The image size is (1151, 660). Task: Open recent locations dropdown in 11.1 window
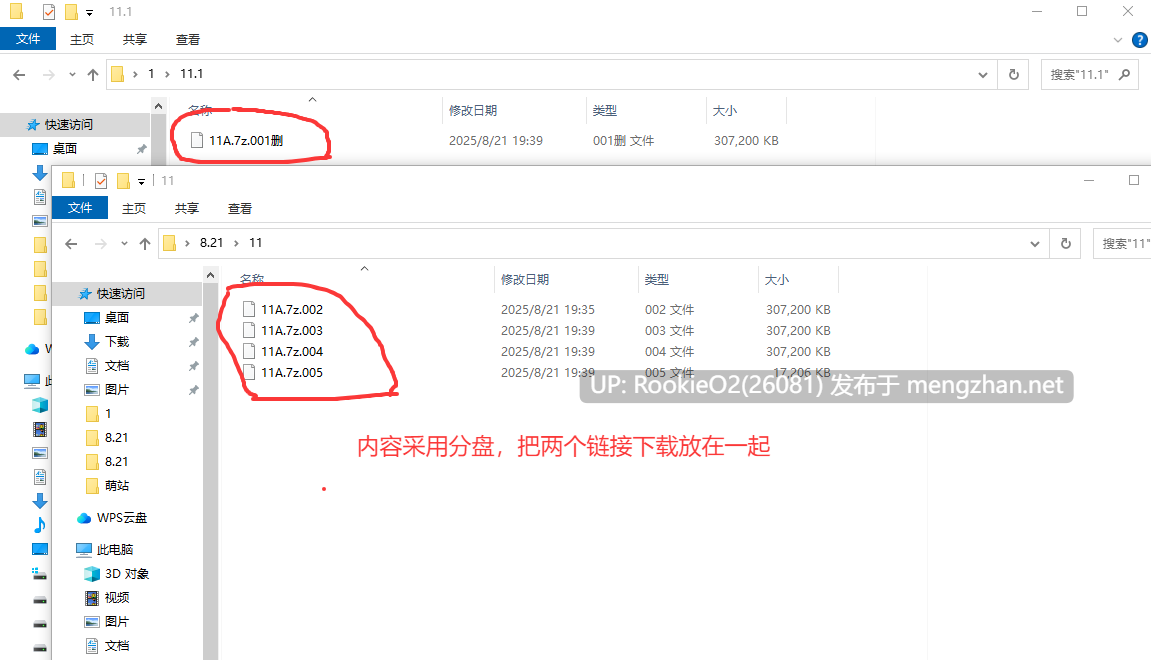coord(72,74)
